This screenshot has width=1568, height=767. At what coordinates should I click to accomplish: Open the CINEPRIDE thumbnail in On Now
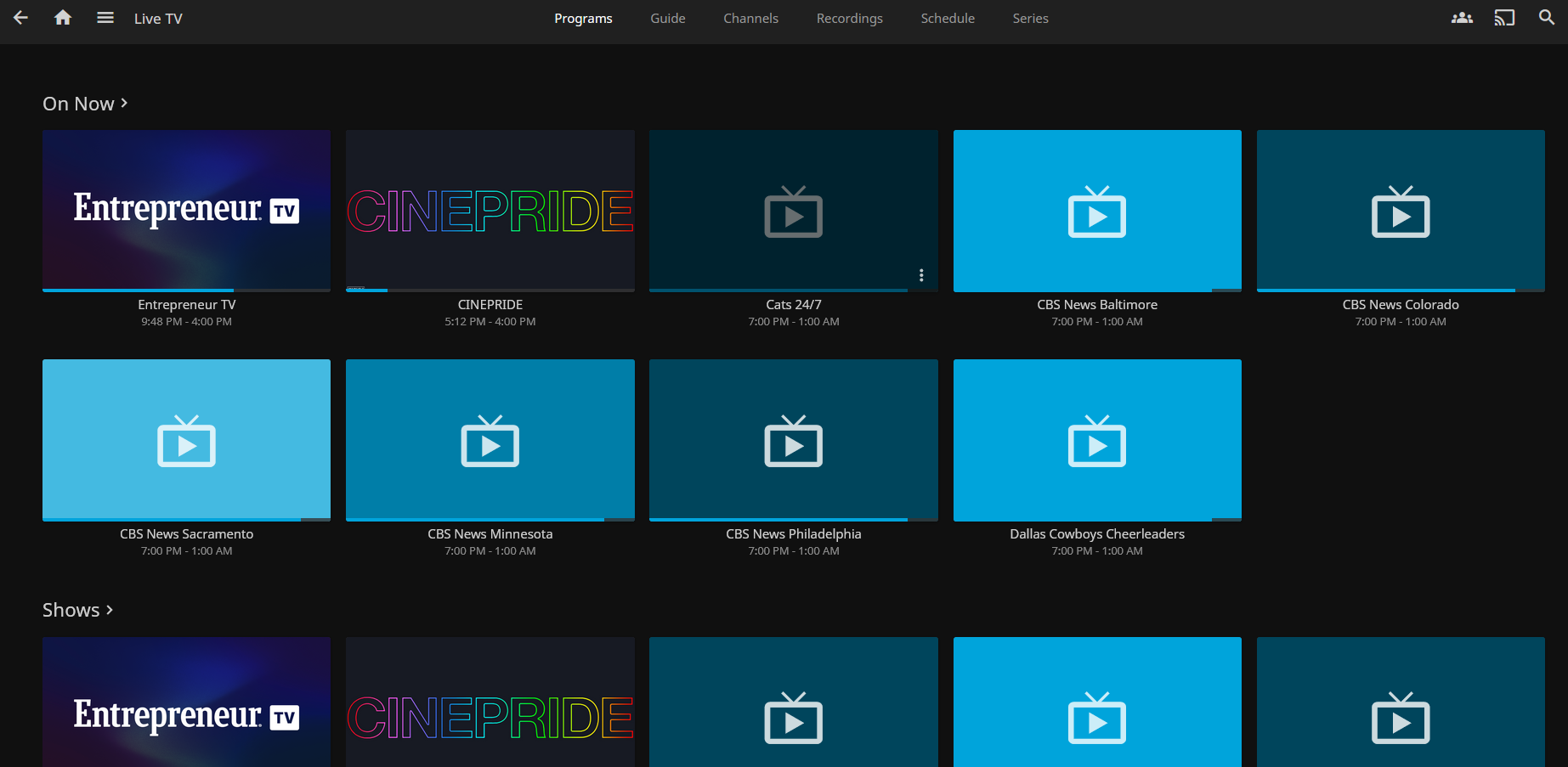click(x=490, y=211)
